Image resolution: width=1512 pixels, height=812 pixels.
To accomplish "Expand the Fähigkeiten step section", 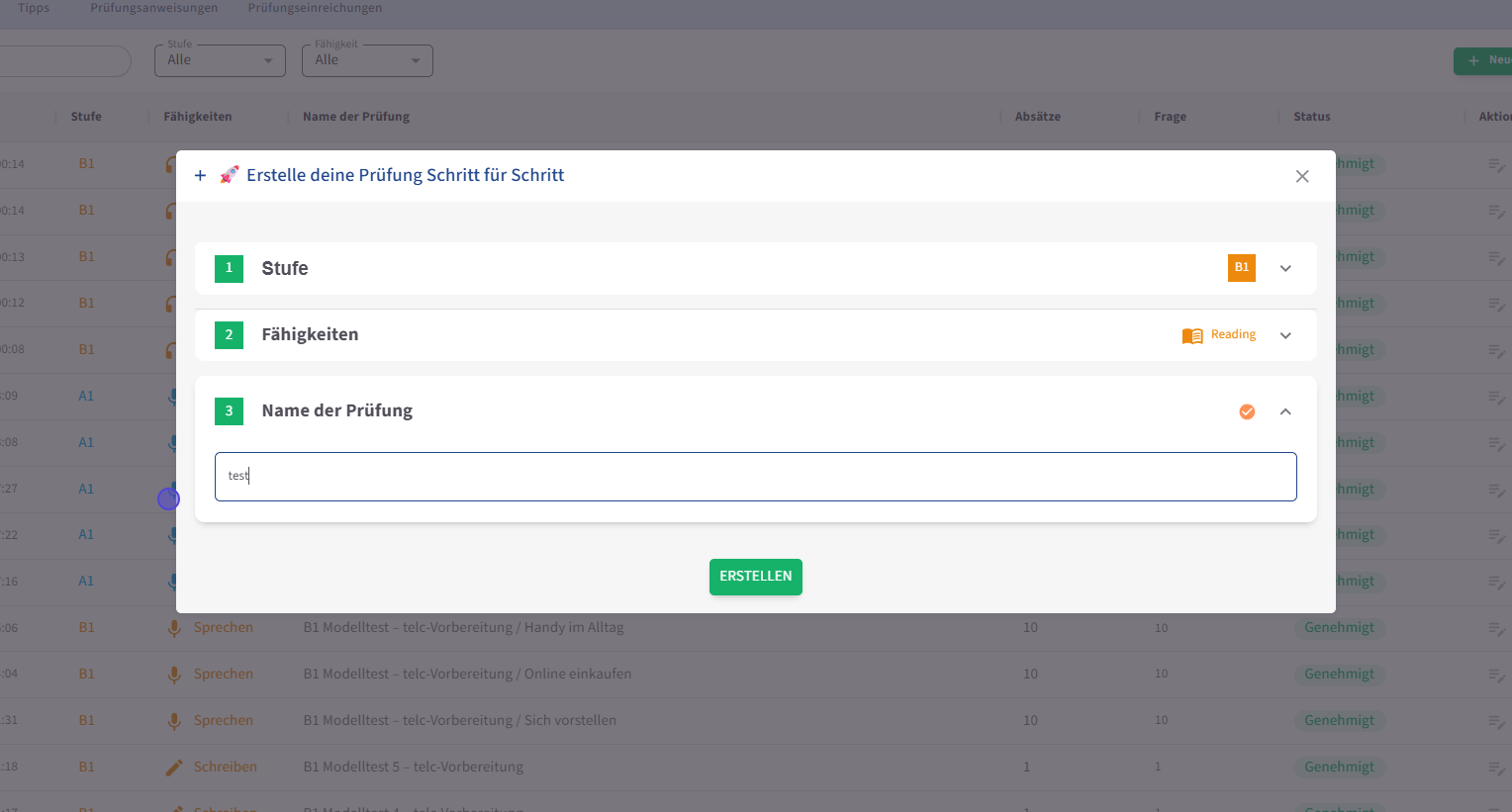I will 1285,335.
